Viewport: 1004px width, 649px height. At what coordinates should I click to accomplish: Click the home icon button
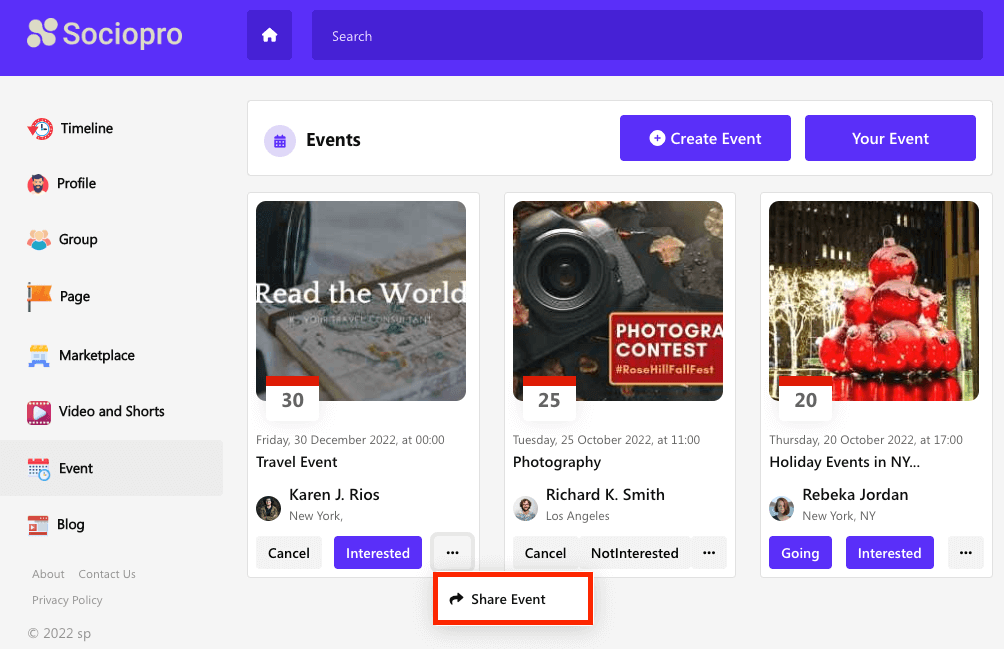click(269, 36)
